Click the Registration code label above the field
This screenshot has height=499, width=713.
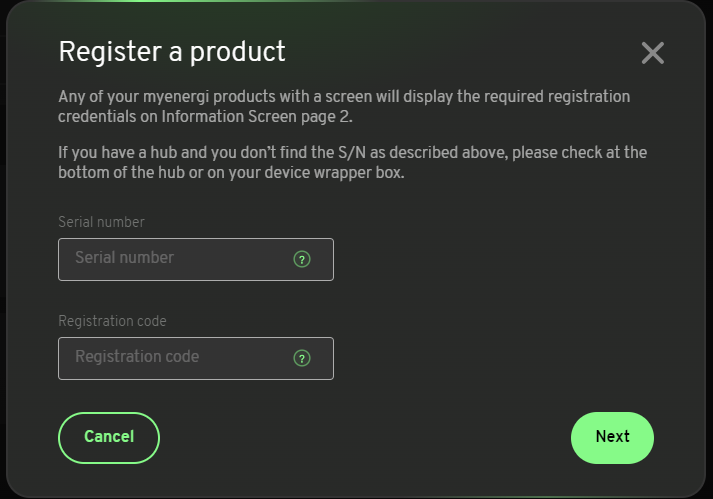click(x=112, y=321)
